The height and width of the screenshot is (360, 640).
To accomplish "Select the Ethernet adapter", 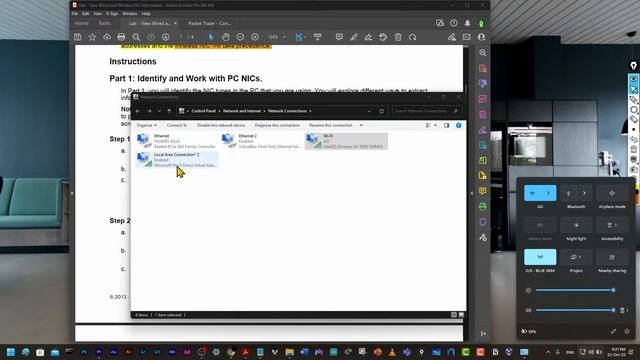I will (x=176, y=141).
